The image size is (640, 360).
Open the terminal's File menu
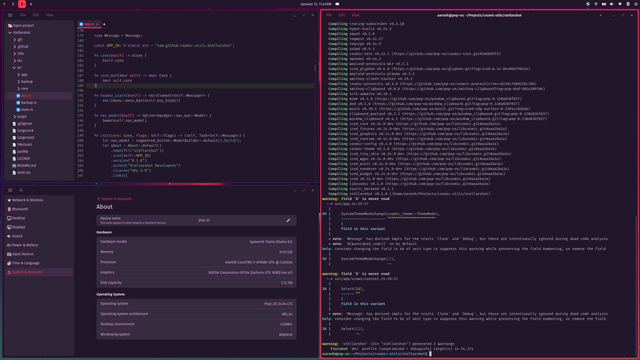(329, 15)
